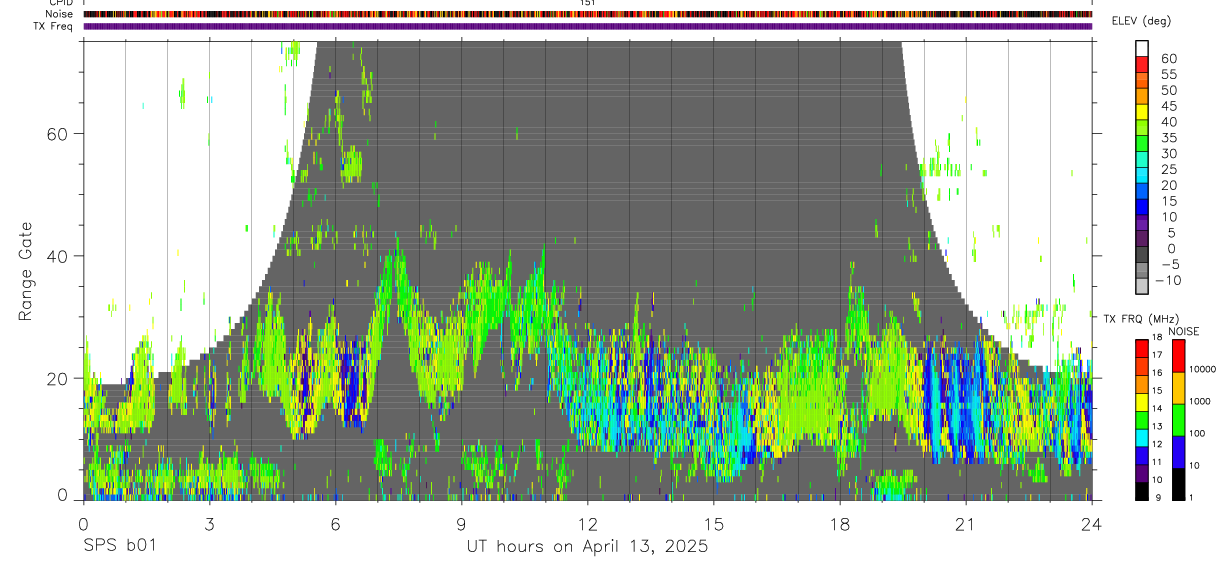
Task: Click the red NOISE swatch above 10000
Action: point(1178,356)
